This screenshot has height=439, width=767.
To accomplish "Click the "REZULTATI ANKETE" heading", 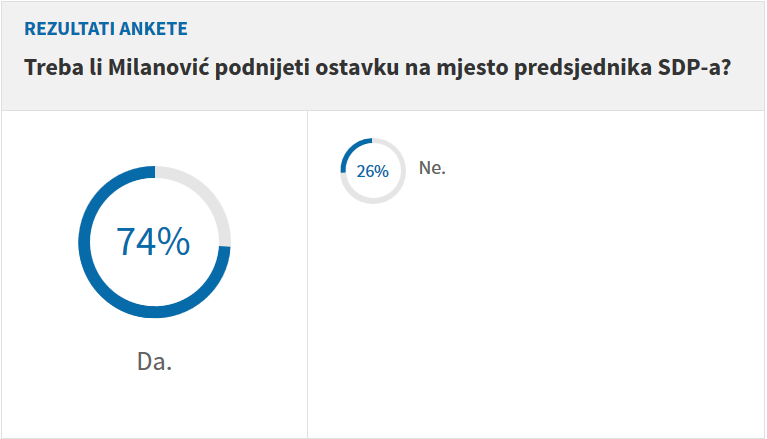I will pyautogui.click(x=105, y=28).
